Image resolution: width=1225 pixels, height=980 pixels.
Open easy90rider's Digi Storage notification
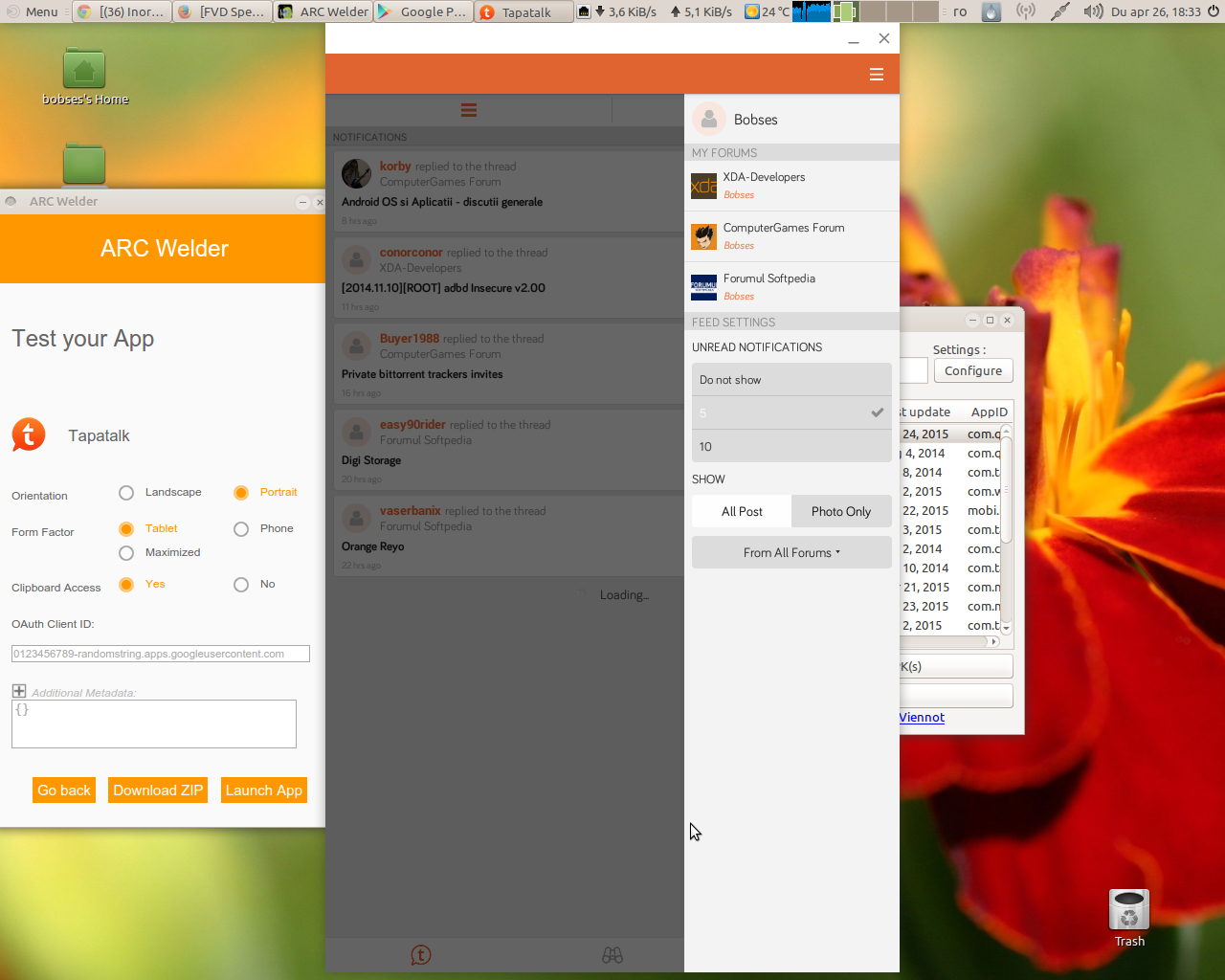pos(507,450)
